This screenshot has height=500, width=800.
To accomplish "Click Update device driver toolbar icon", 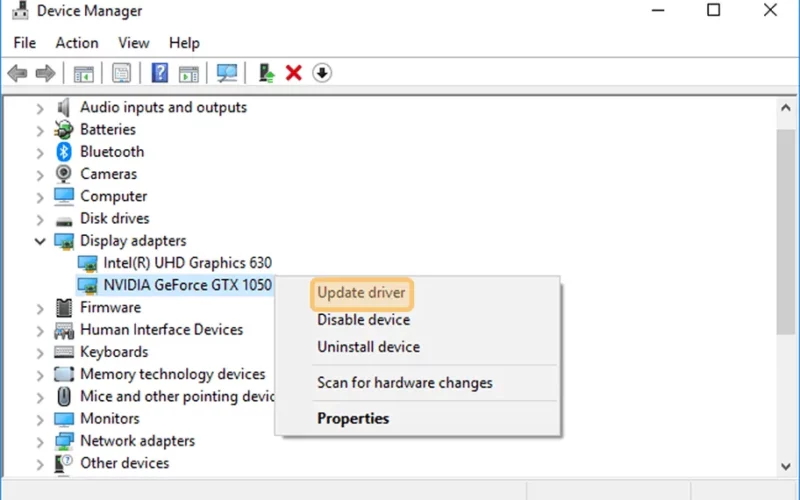I will click(x=266, y=73).
